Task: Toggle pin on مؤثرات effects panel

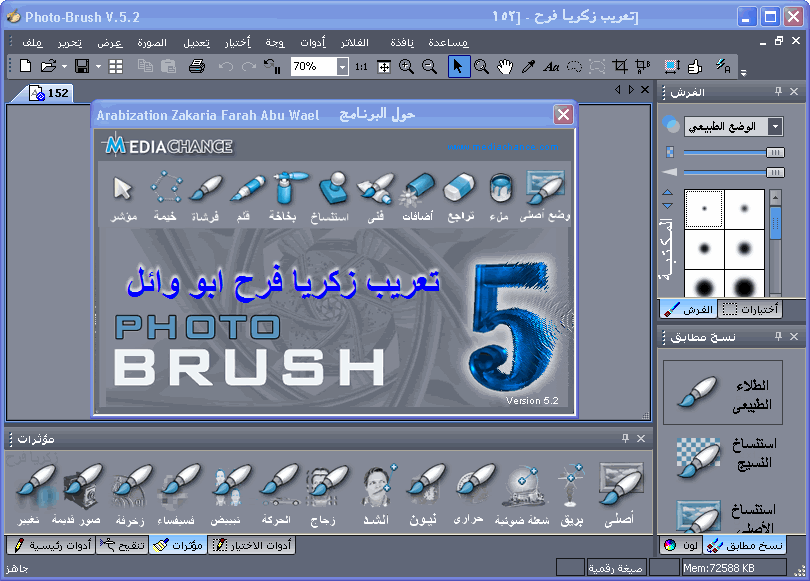Action: point(625,438)
